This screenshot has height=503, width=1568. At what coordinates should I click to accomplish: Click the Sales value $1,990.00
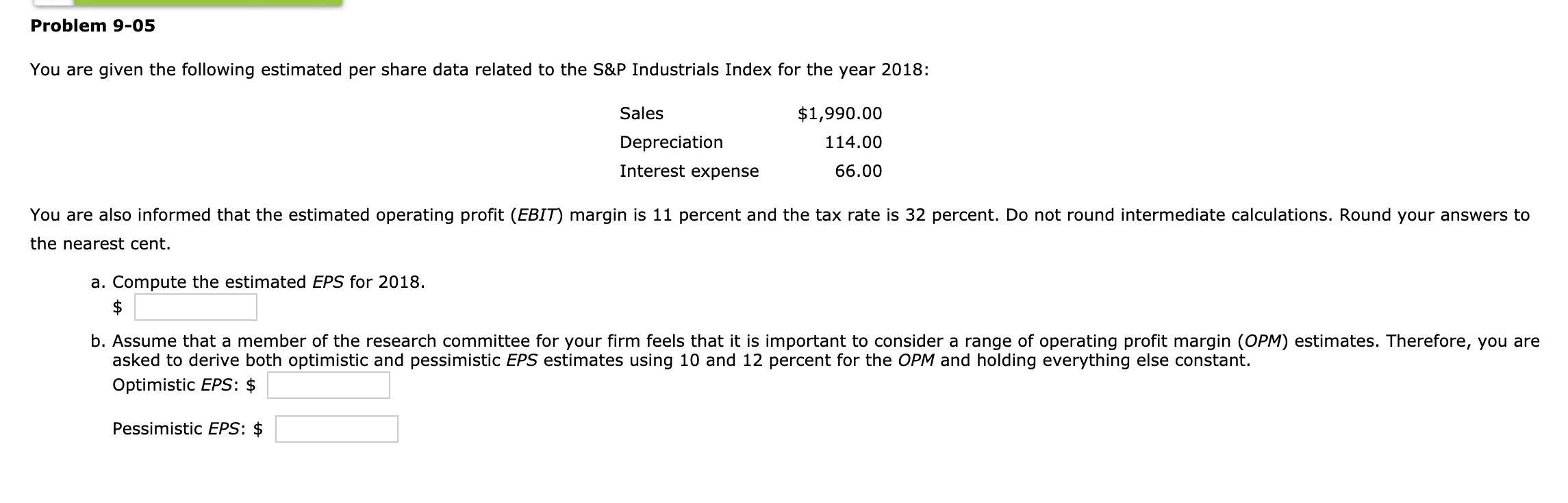pyautogui.click(x=838, y=114)
